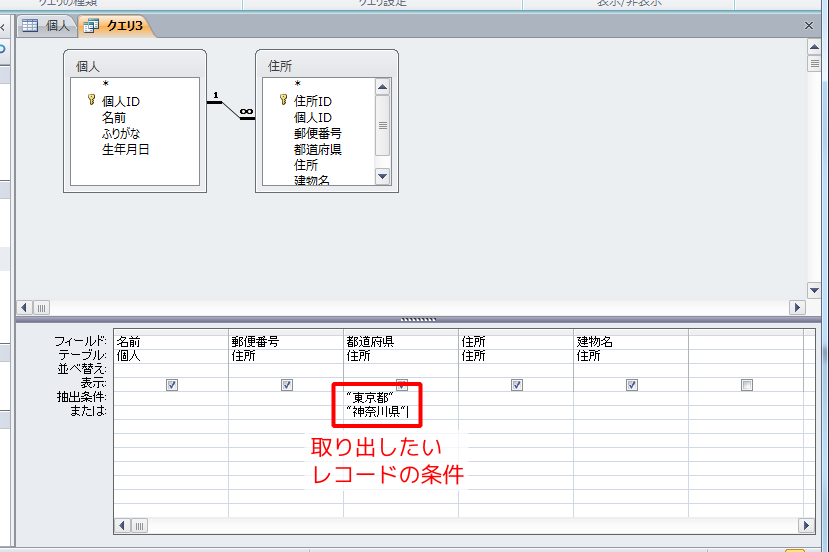Viewport: 829px width, 552px height.
Task: Click 抽出条件 cell under 郵便番号 column
Action: tap(286, 398)
